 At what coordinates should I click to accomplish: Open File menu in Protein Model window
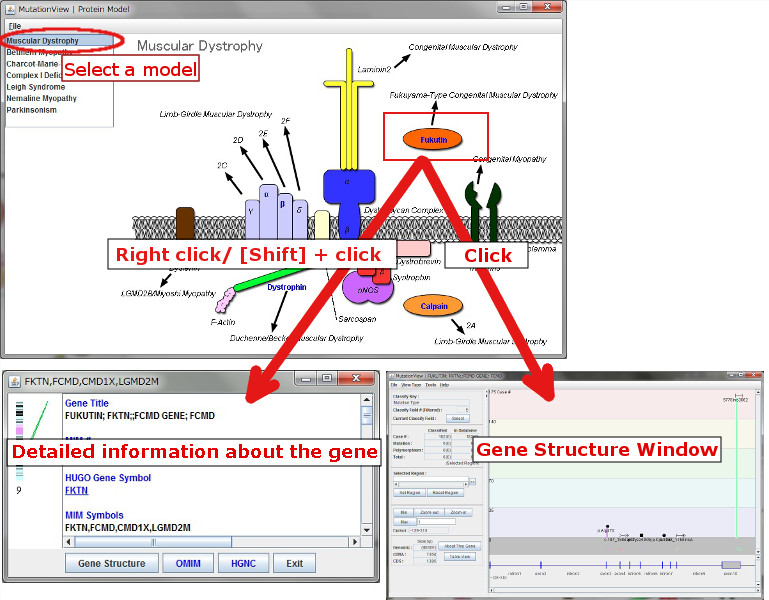[15, 25]
